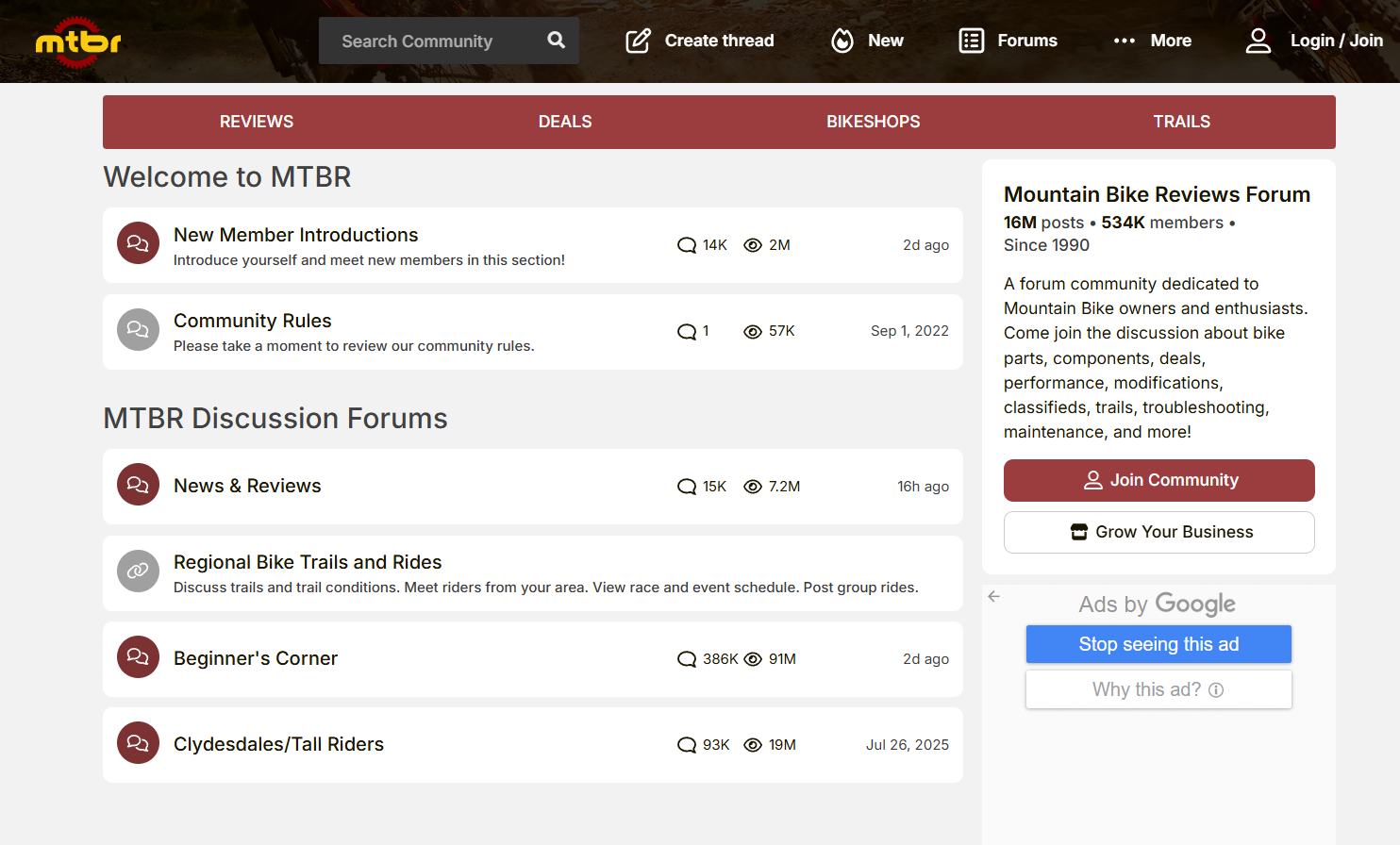Open the More three-dots icon
This screenshot has width=1400, height=845.
(1125, 41)
